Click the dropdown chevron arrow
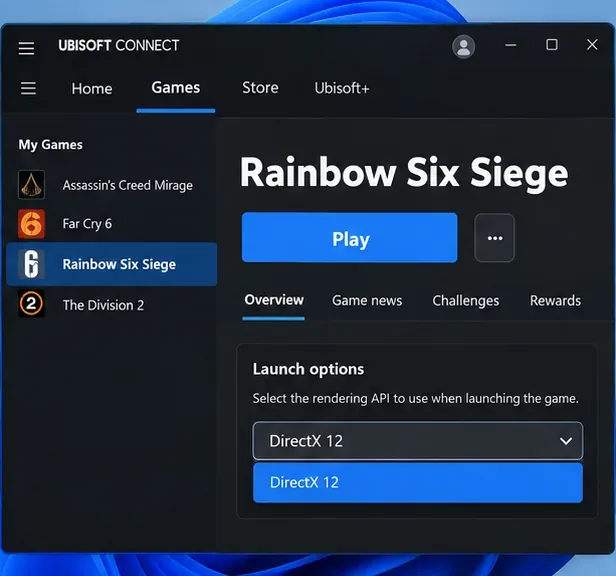This screenshot has width=616, height=576. (566, 441)
